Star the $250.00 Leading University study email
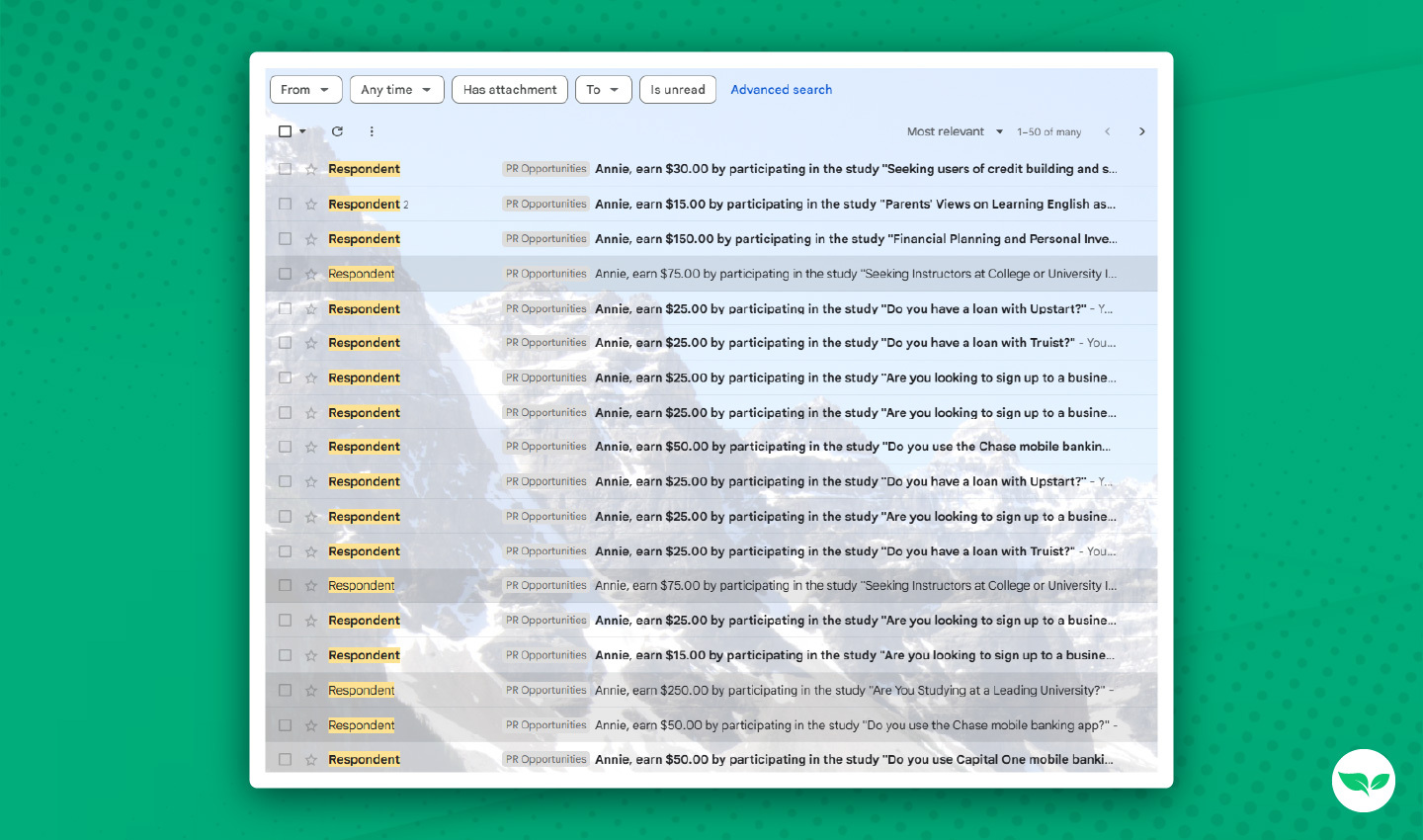 pyautogui.click(x=308, y=690)
